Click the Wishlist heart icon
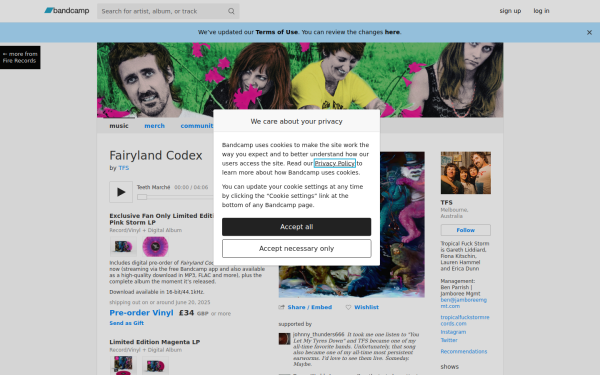 point(348,307)
